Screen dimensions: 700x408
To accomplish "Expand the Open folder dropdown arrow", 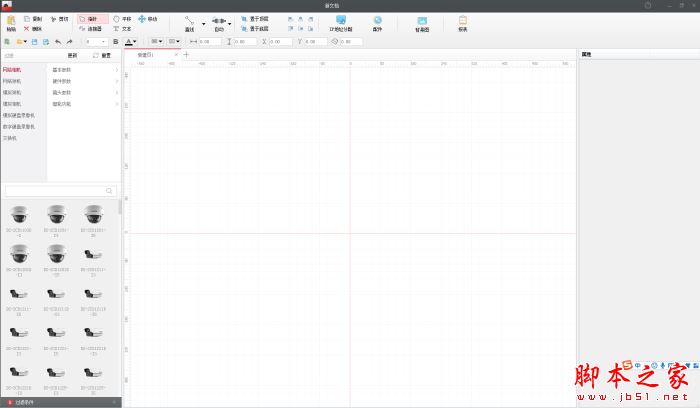I will (x=25, y=42).
